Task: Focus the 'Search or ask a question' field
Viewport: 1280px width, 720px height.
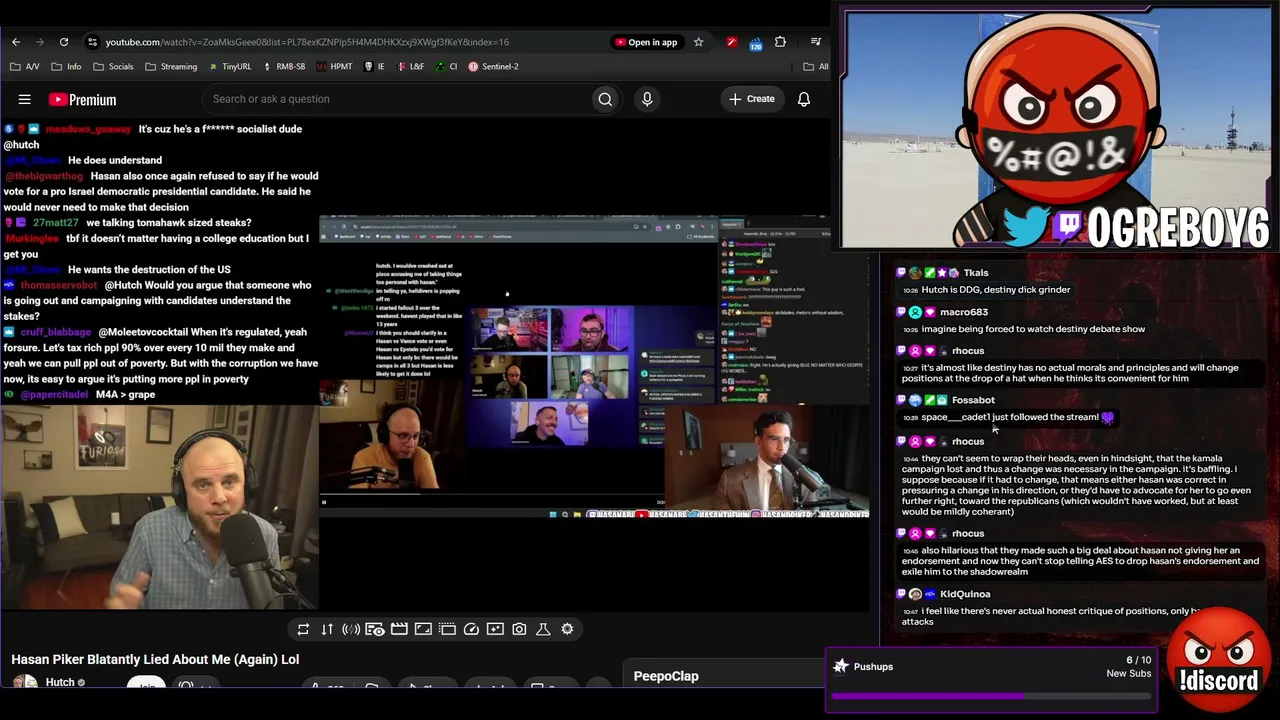Action: (397, 99)
